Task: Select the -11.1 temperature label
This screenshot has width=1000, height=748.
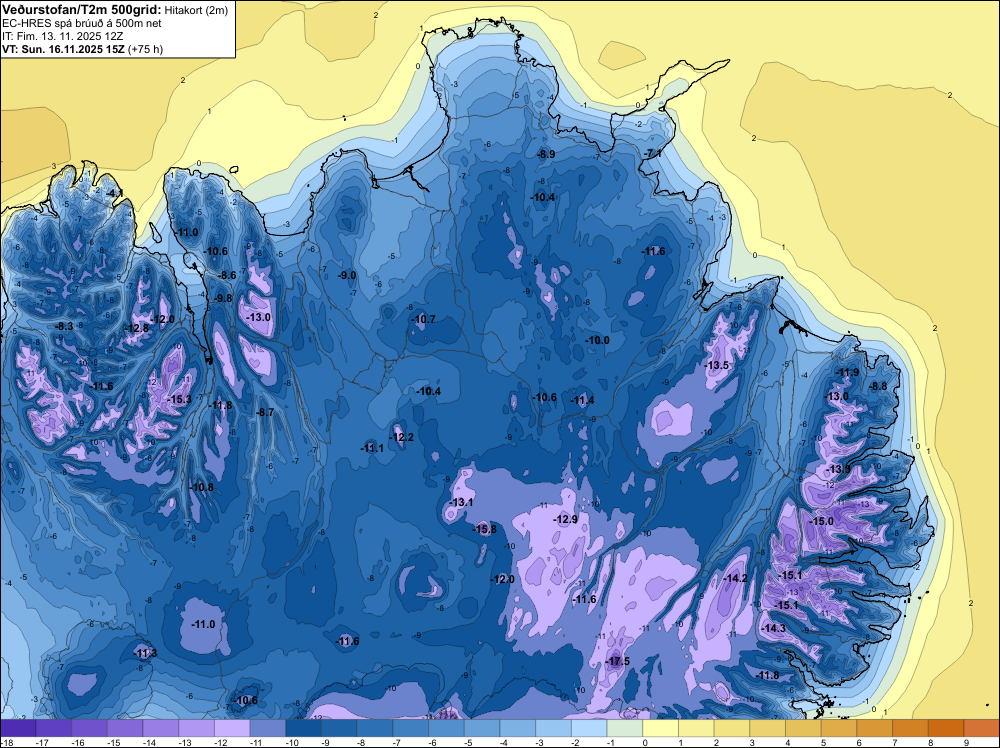Action: pos(372,448)
